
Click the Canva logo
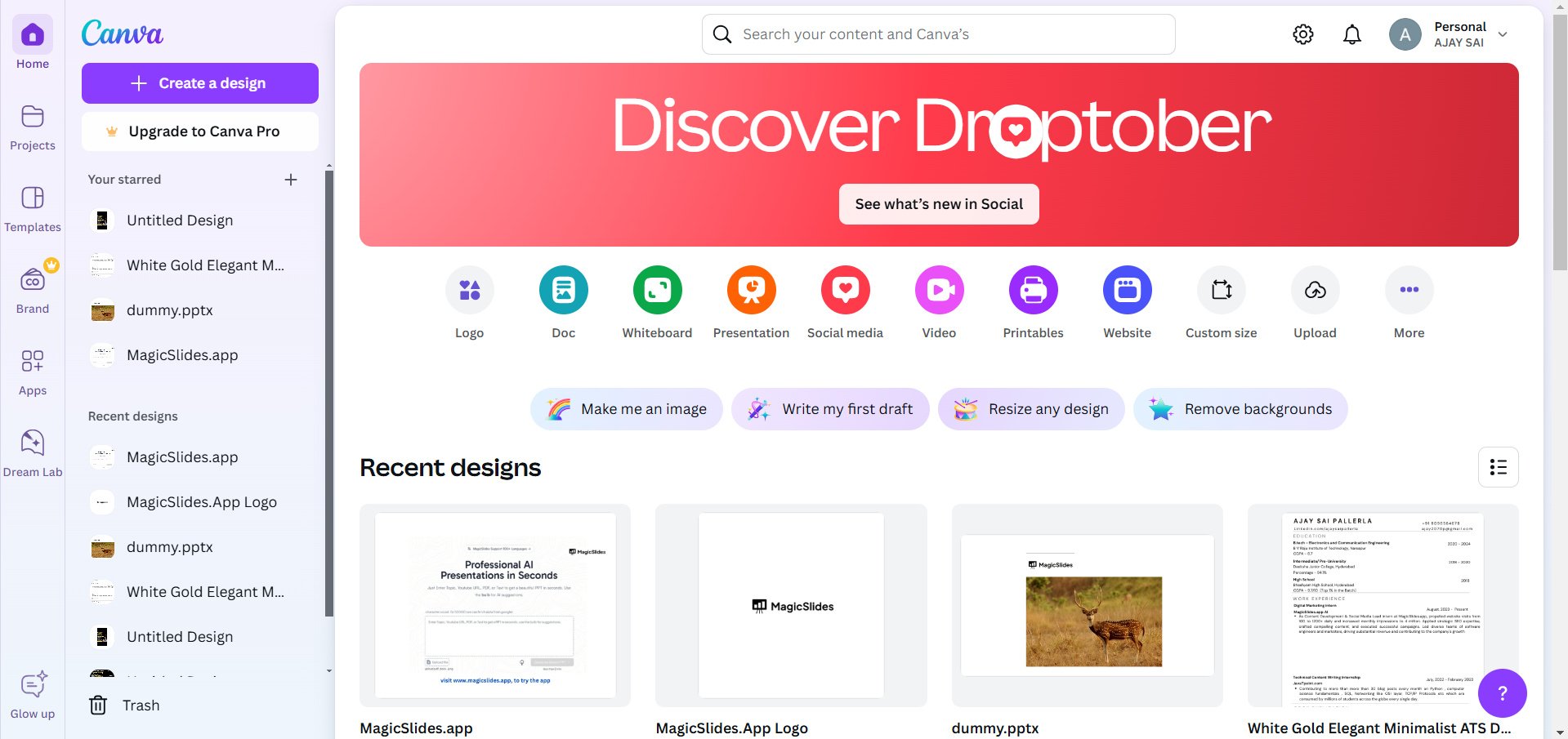[123, 33]
